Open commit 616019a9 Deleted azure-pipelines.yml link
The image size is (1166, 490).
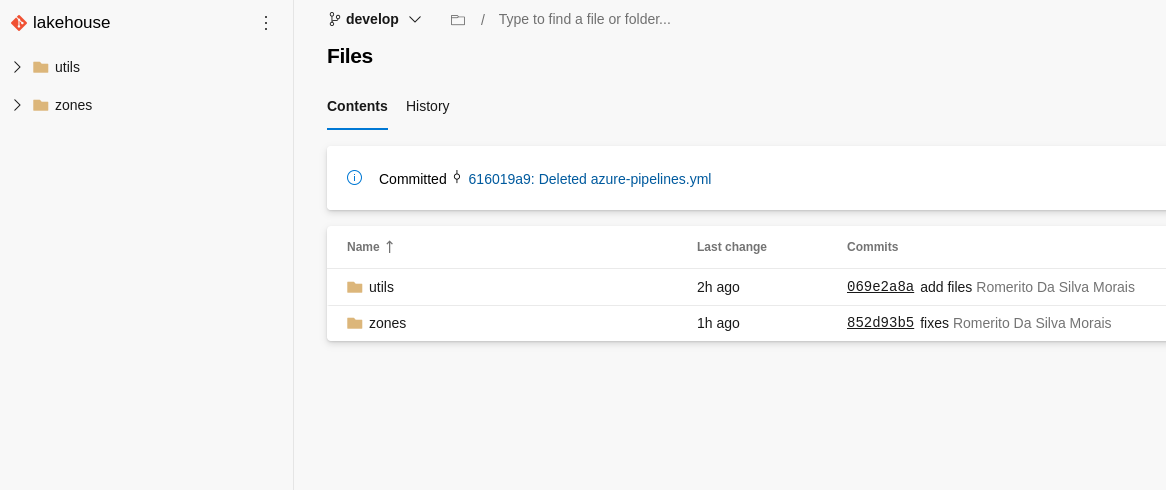coord(589,179)
